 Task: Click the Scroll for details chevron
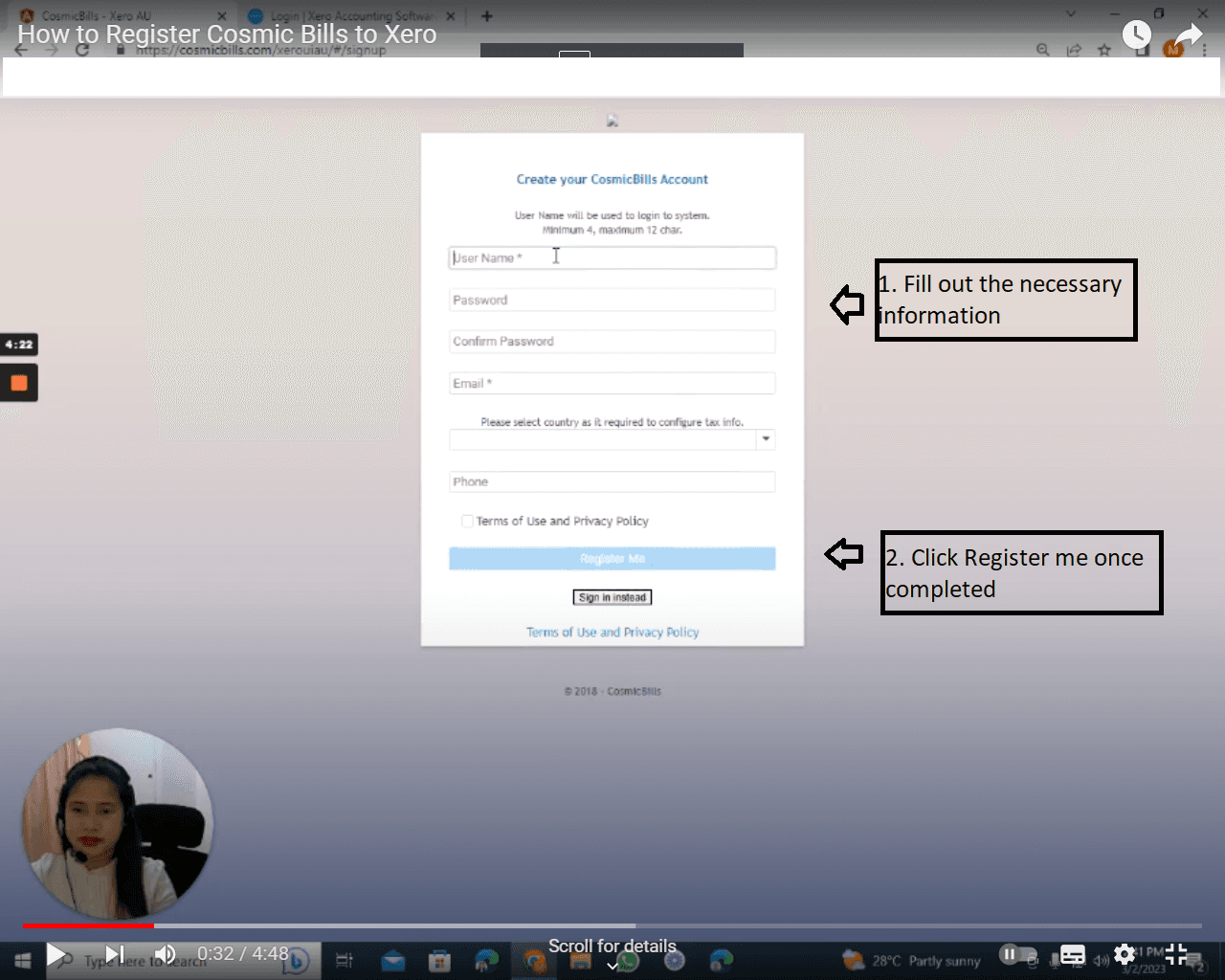tap(612, 966)
